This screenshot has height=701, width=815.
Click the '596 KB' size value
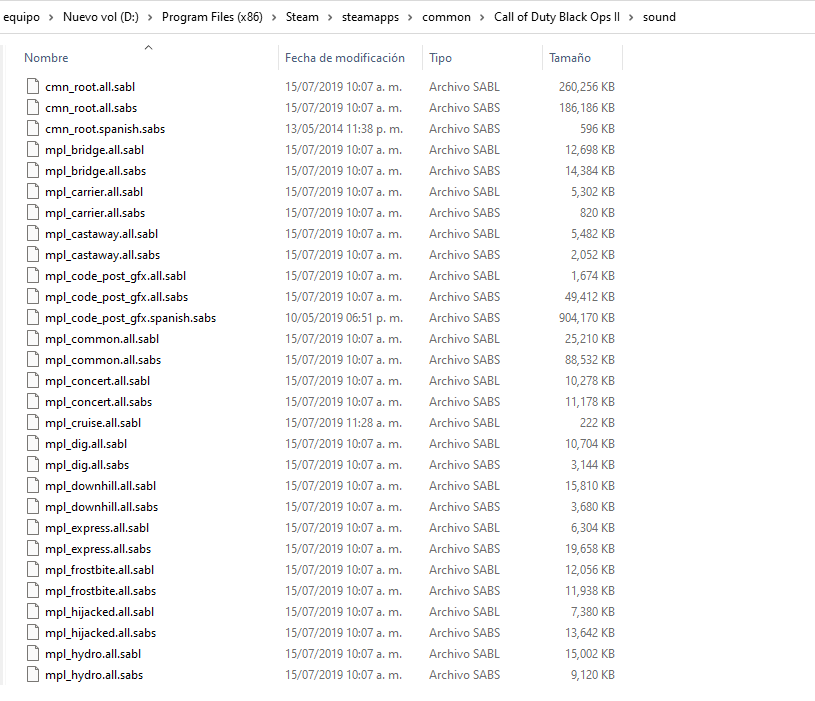[597, 128]
